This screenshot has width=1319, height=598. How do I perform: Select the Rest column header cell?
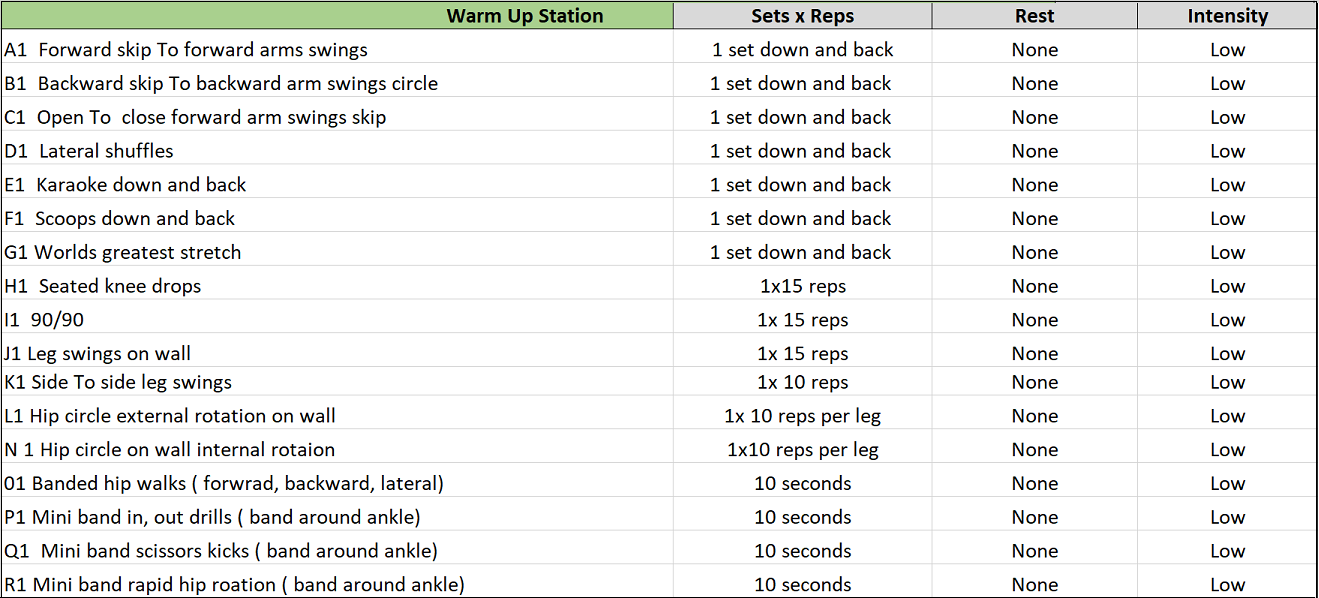1034,16
